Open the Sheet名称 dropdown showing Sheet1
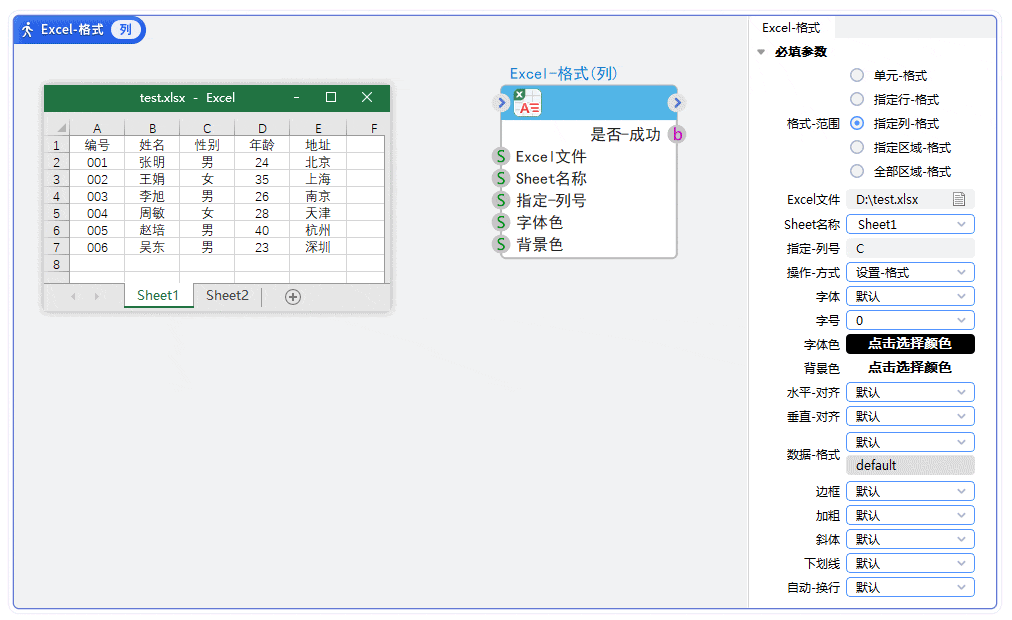Image resolution: width=1012 pixels, height=620 pixels. tap(910, 224)
